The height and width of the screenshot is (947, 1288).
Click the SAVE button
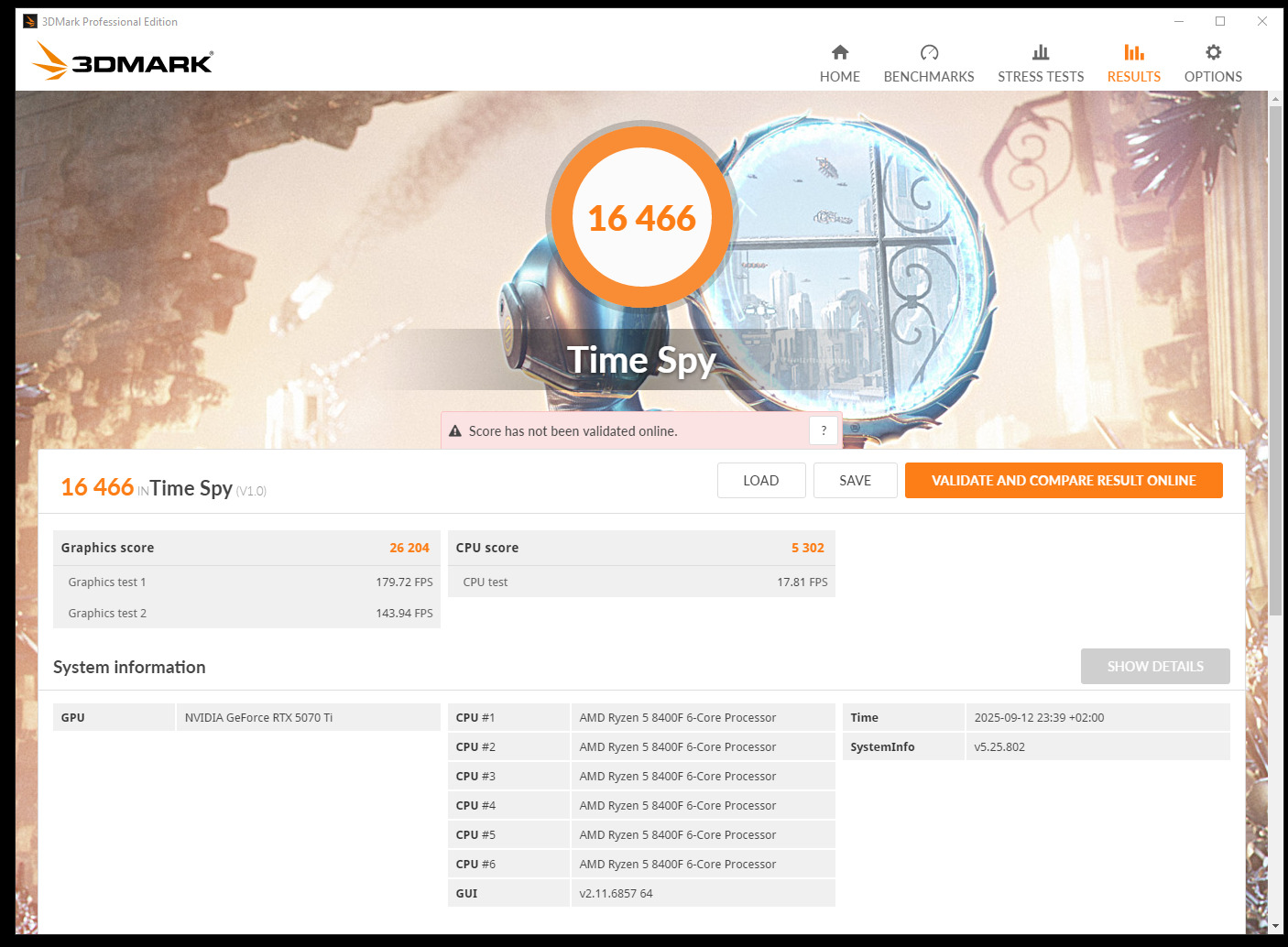tap(856, 481)
